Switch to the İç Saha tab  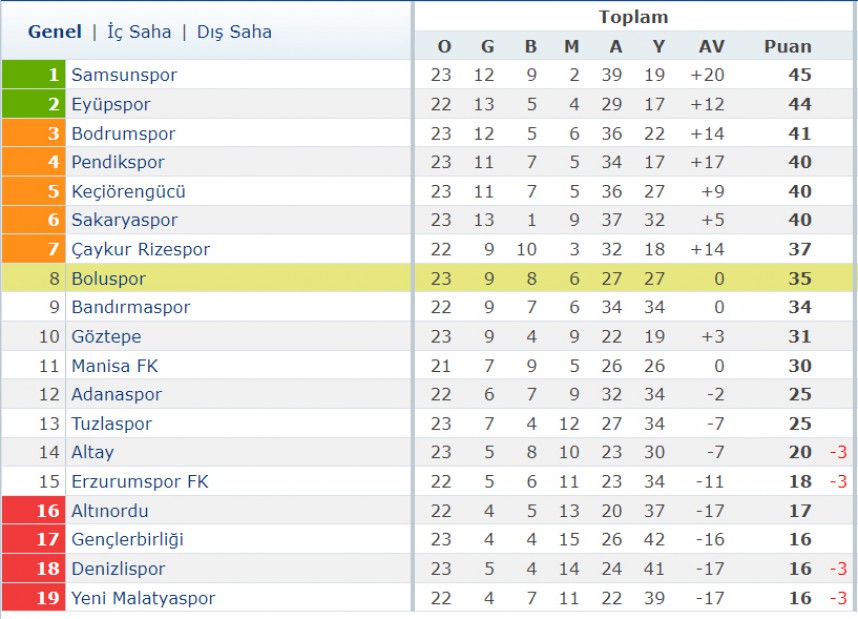tap(139, 32)
